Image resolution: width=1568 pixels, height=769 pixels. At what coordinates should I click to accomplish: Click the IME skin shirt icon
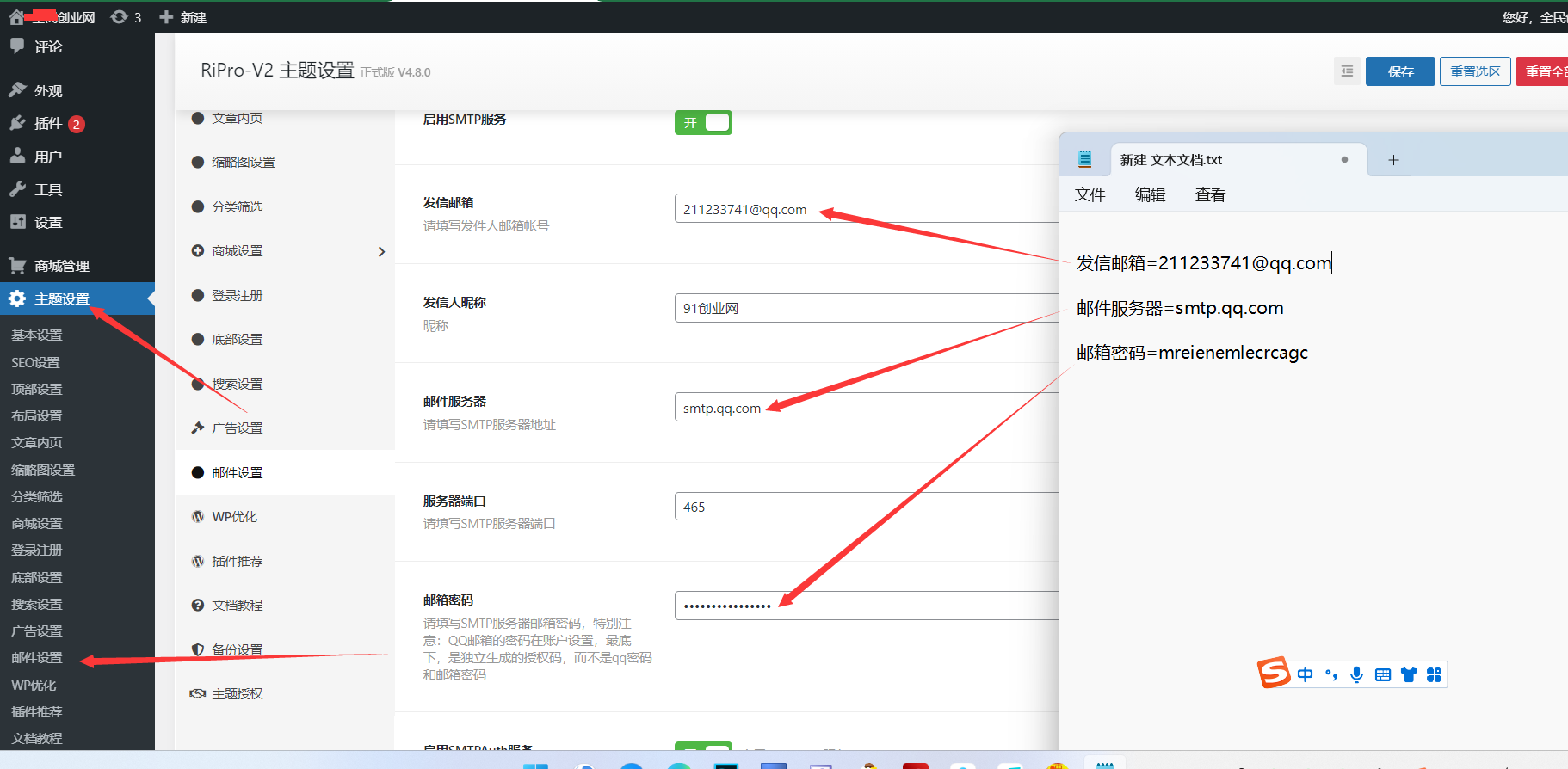click(x=1408, y=674)
